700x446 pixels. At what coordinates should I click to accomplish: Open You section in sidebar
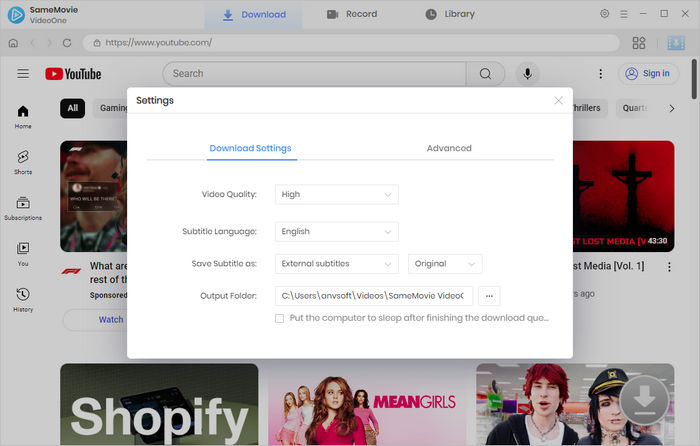pos(23,254)
